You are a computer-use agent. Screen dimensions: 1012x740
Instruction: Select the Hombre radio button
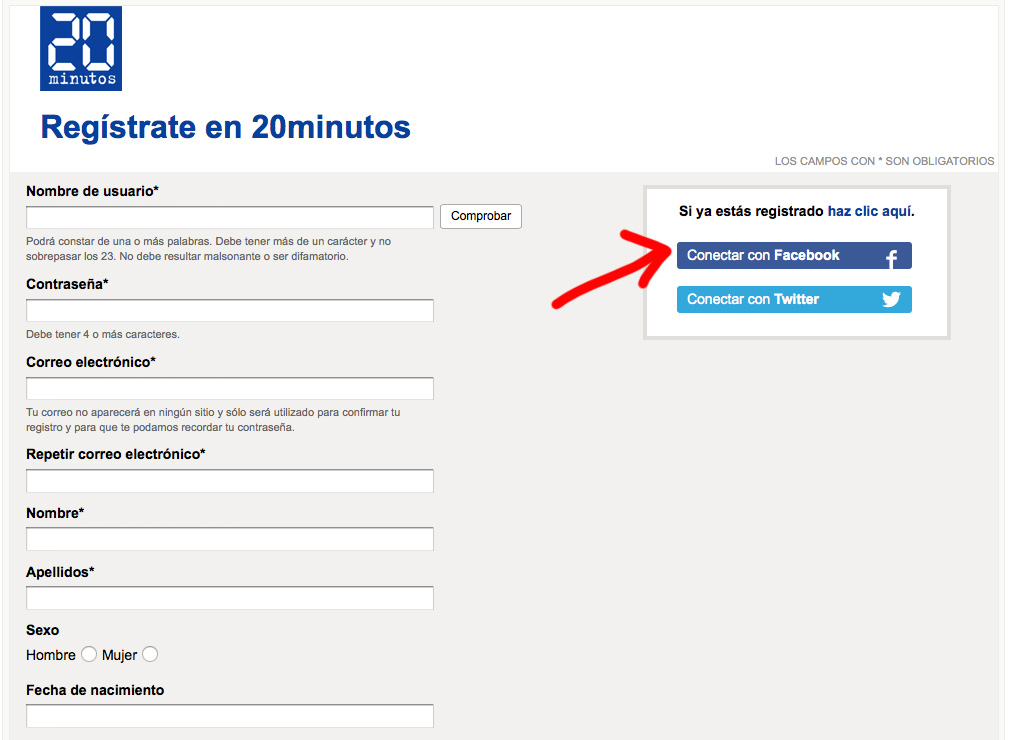[x=88, y=653]
